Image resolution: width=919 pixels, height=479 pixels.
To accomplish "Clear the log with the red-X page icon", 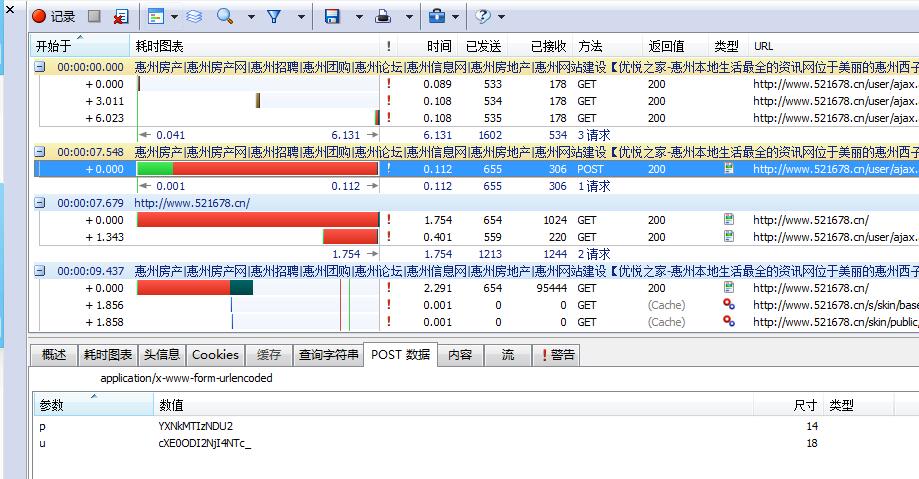I will point(121,16).
